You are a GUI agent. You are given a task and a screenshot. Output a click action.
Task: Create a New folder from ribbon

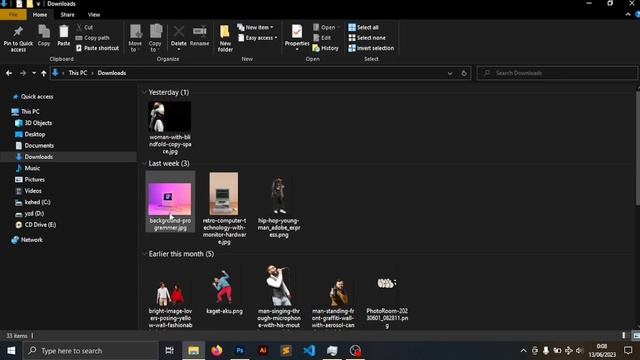[225, 38]
